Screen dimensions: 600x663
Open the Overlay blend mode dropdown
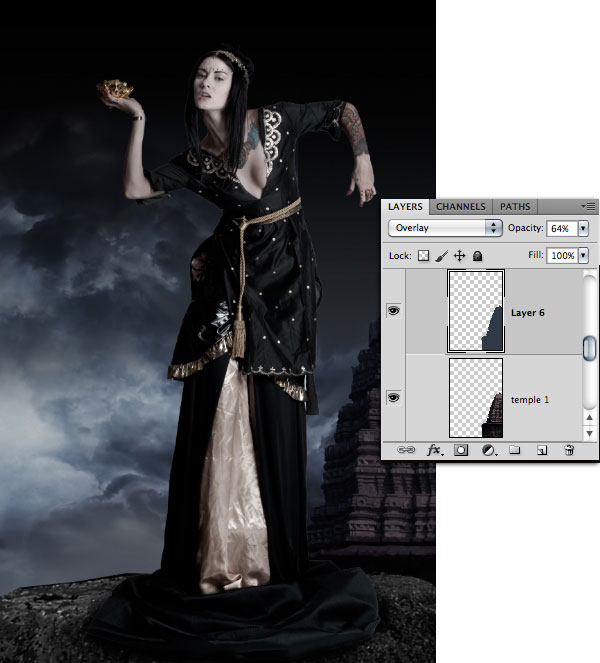coord(444,228)
